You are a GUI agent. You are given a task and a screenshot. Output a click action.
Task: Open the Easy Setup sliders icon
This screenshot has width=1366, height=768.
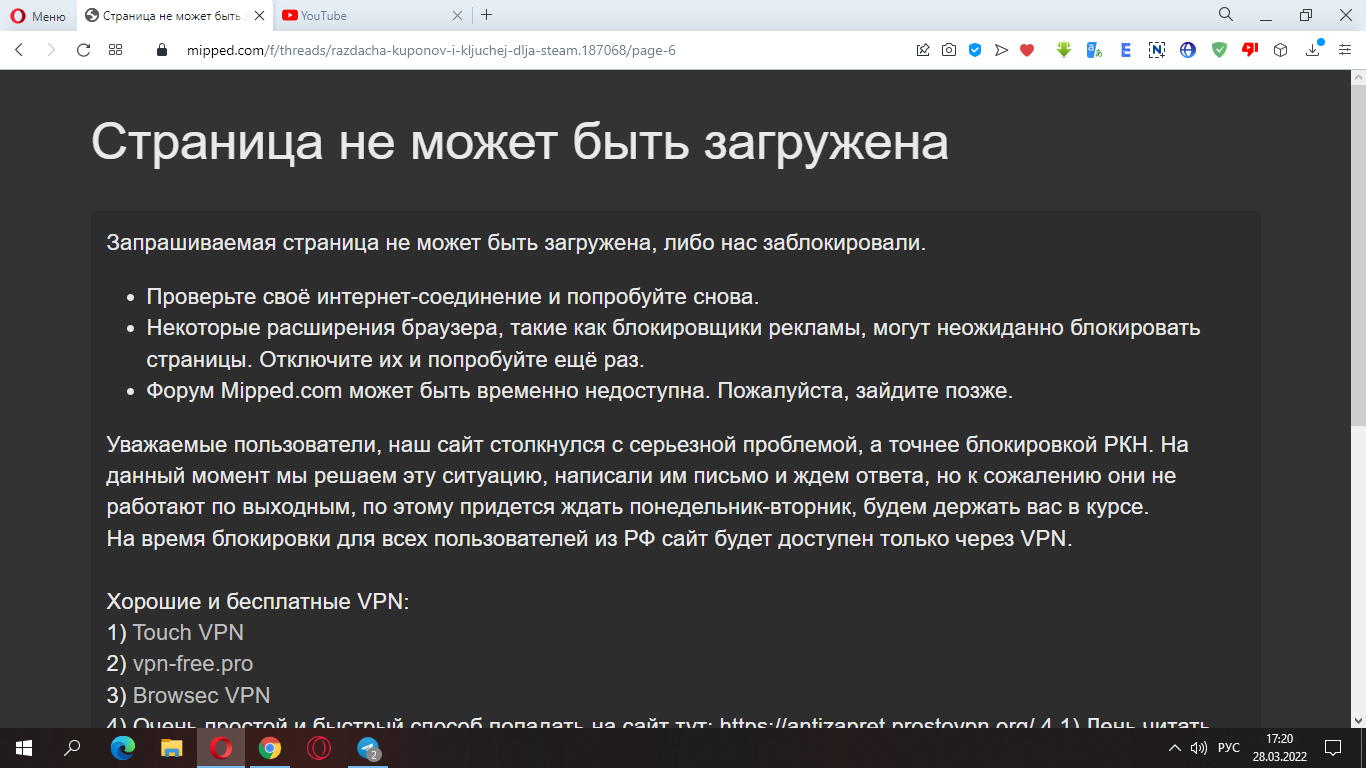coord(1345,50)
